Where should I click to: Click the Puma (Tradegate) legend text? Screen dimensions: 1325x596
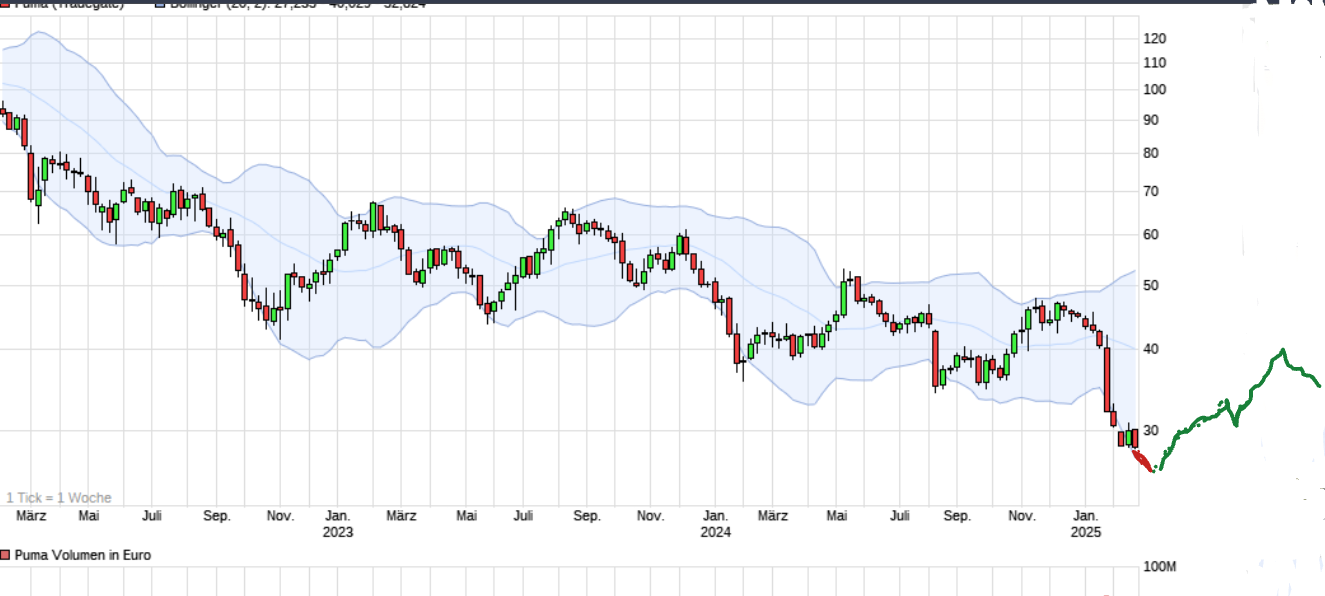click(x=70, y=3)
